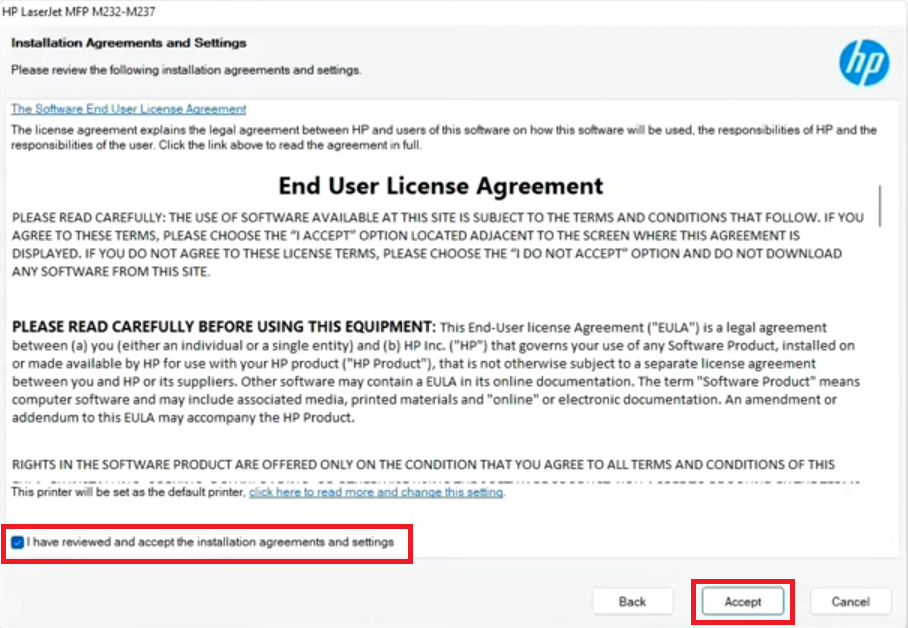Cancel the installation
The image size is (908, 628).
(851, 601)
